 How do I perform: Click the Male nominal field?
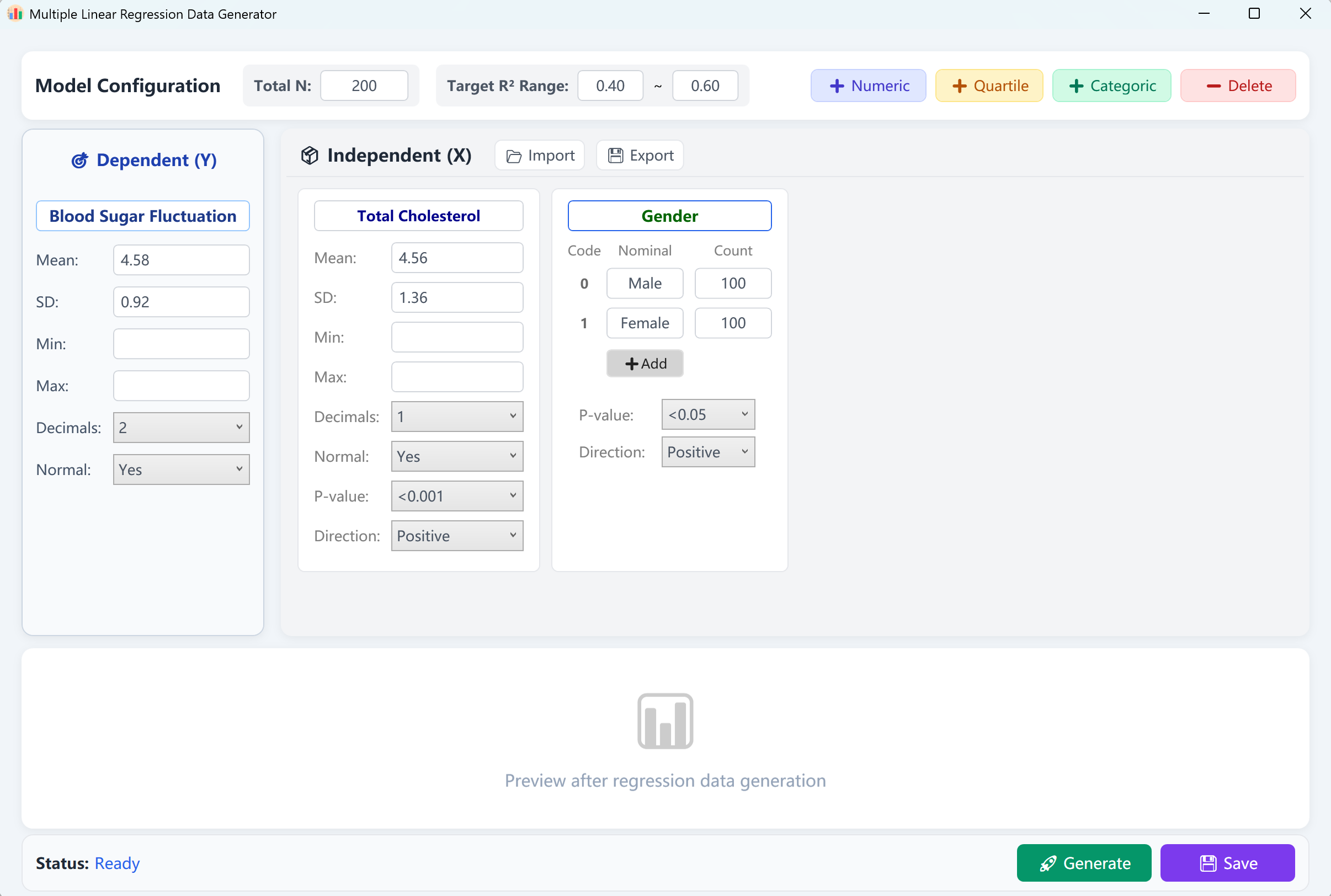click(x=645, y=284)
